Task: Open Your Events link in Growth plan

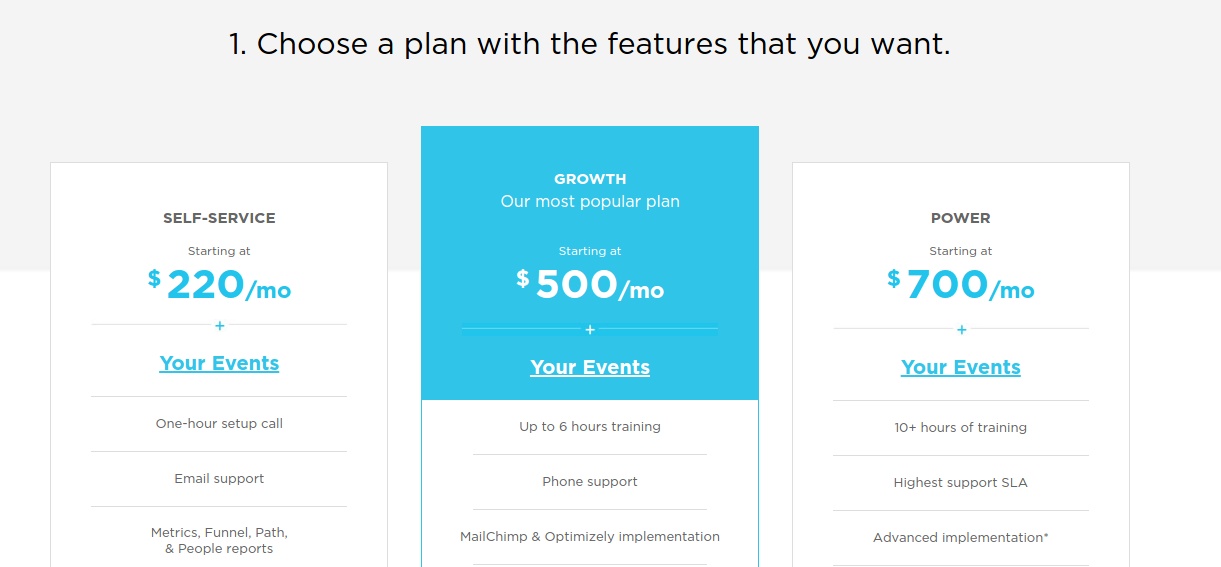Action: [x=590, y=367]
